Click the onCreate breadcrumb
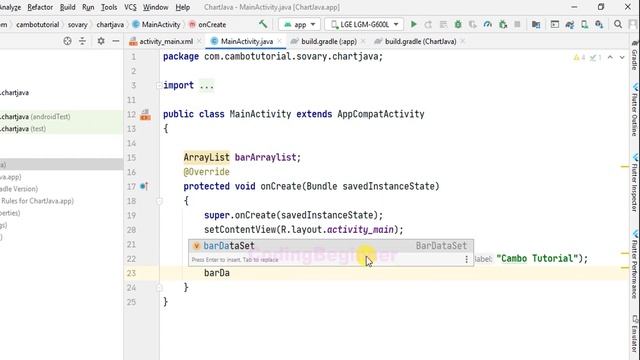Image resolution: width=640 pixels, height=360 pixels. point(207,24)
